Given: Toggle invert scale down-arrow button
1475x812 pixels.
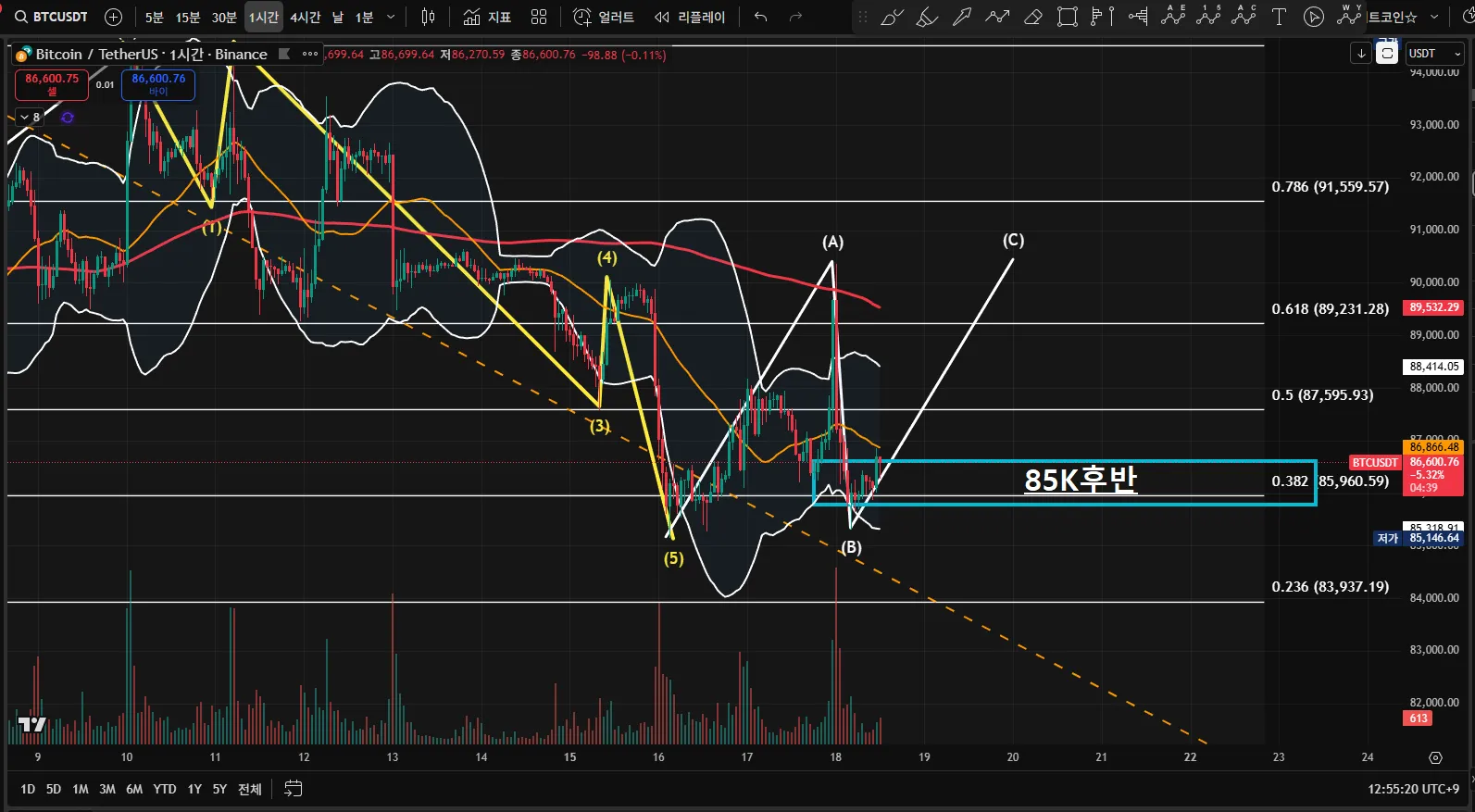Looking at the screenshot, I should click(1361, 54).
